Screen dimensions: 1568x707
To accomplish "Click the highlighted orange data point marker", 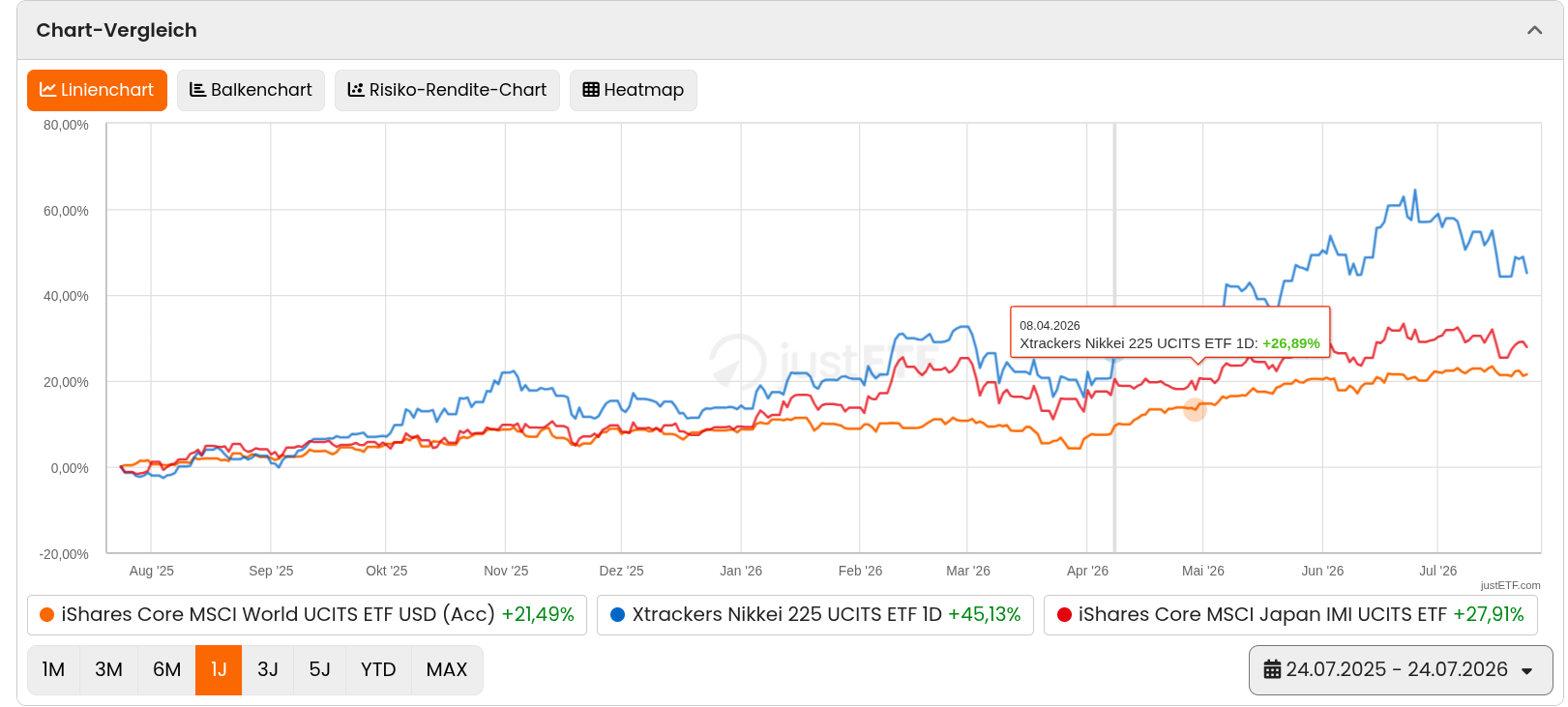I will click(1195, 409).
